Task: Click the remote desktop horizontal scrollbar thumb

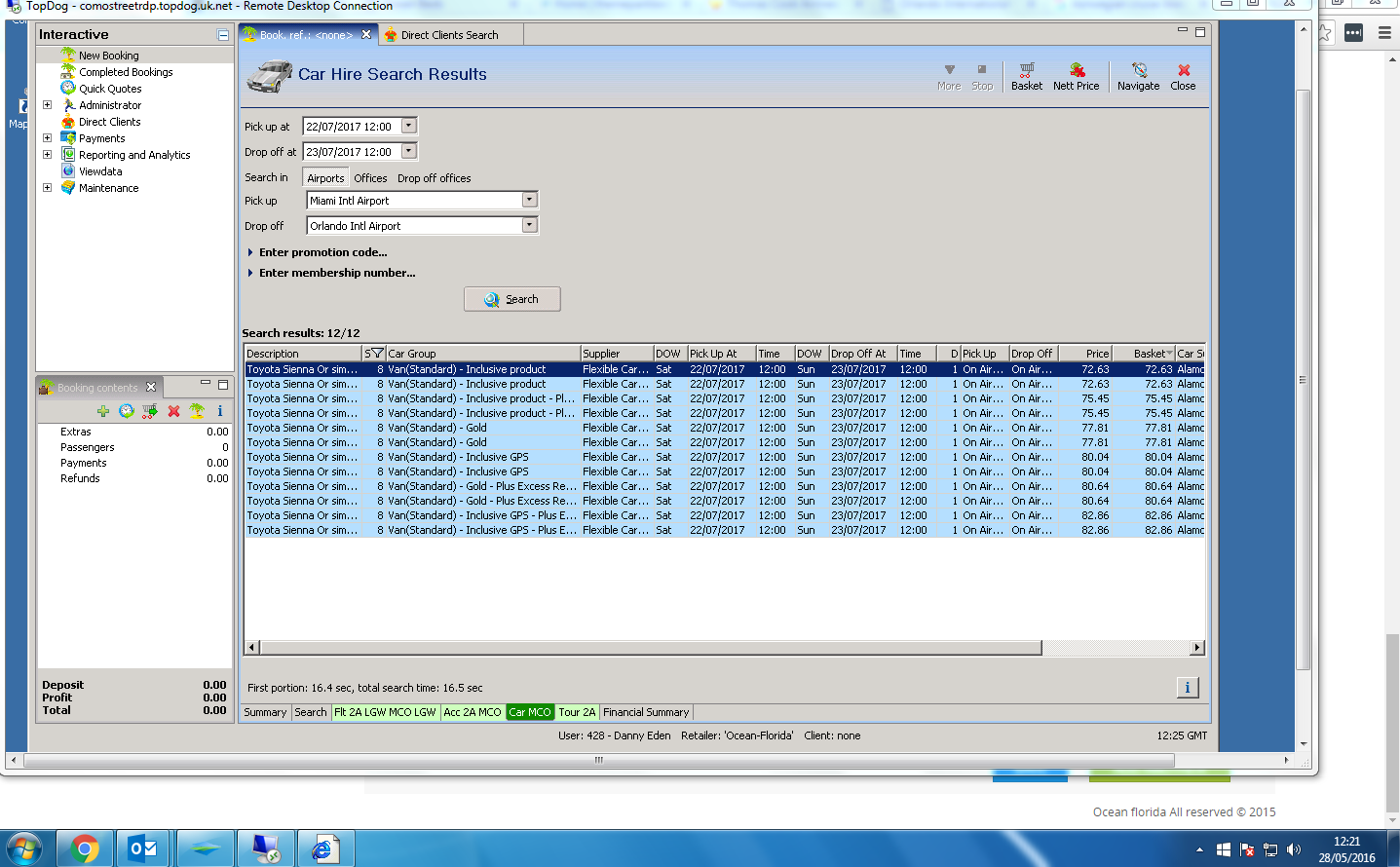Action: 599,760
